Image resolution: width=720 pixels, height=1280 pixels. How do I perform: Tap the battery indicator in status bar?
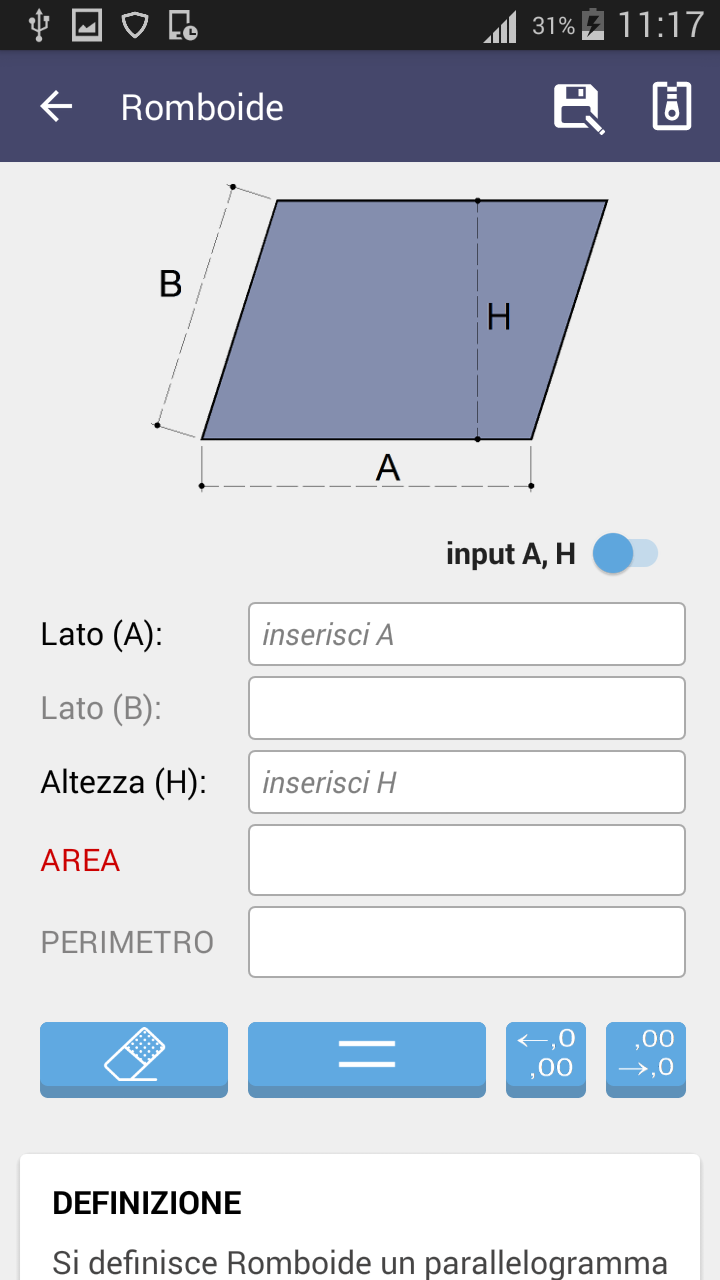593,24
